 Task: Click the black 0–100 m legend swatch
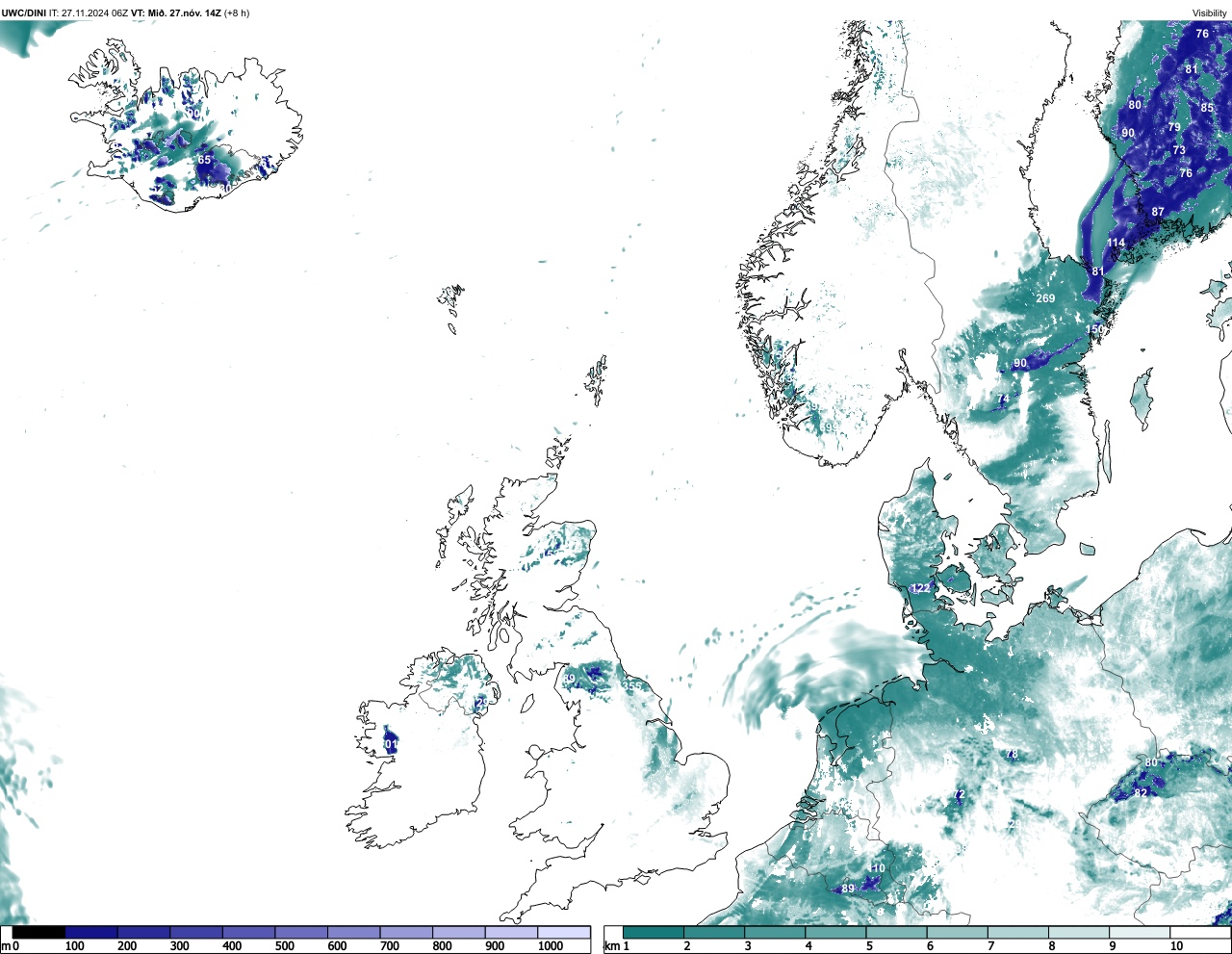point(39,932)
